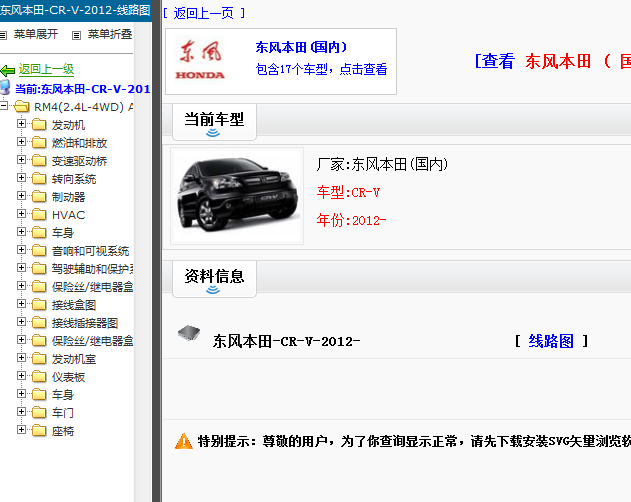Click the green back arrow icon
The width and height of the screenshot is (631, 502).
[8, 71]
